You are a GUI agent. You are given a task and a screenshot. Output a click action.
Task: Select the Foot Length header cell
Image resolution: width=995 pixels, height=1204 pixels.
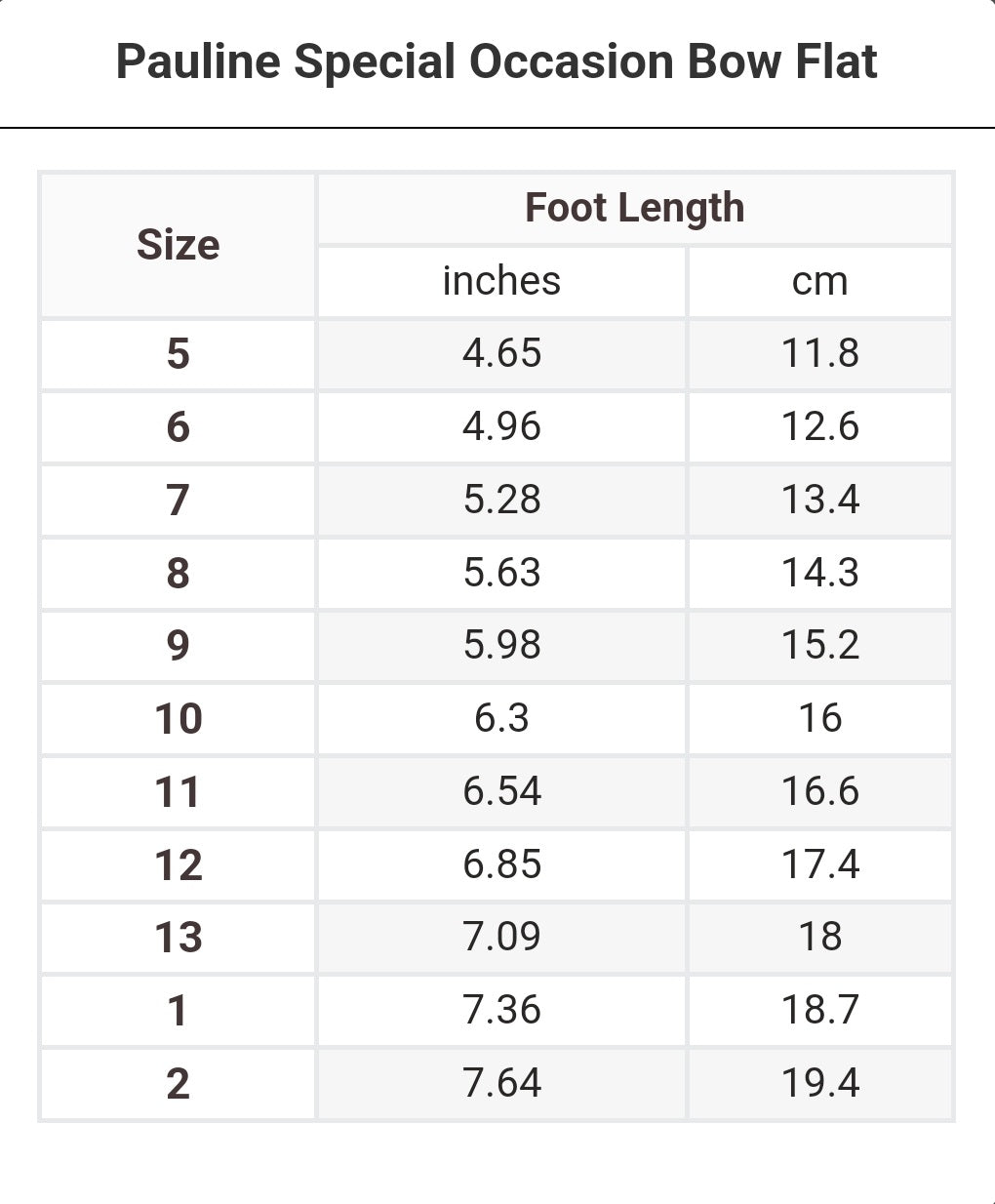[x=634, y=208]
